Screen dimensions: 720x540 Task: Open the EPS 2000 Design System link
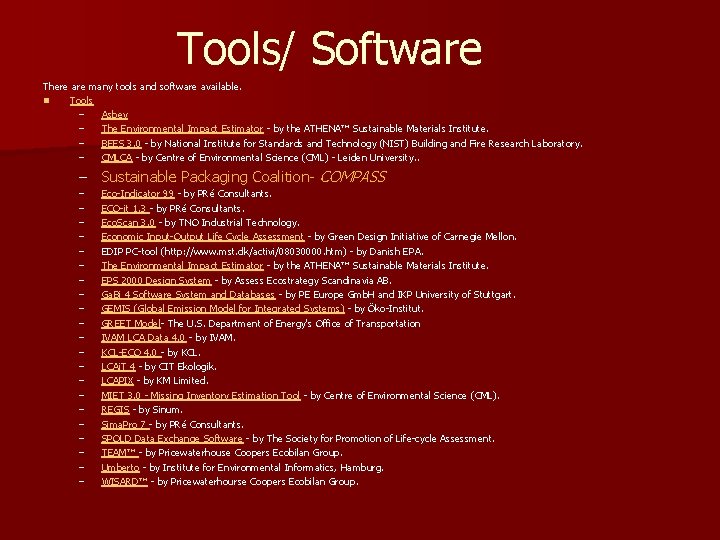(156, 280)
